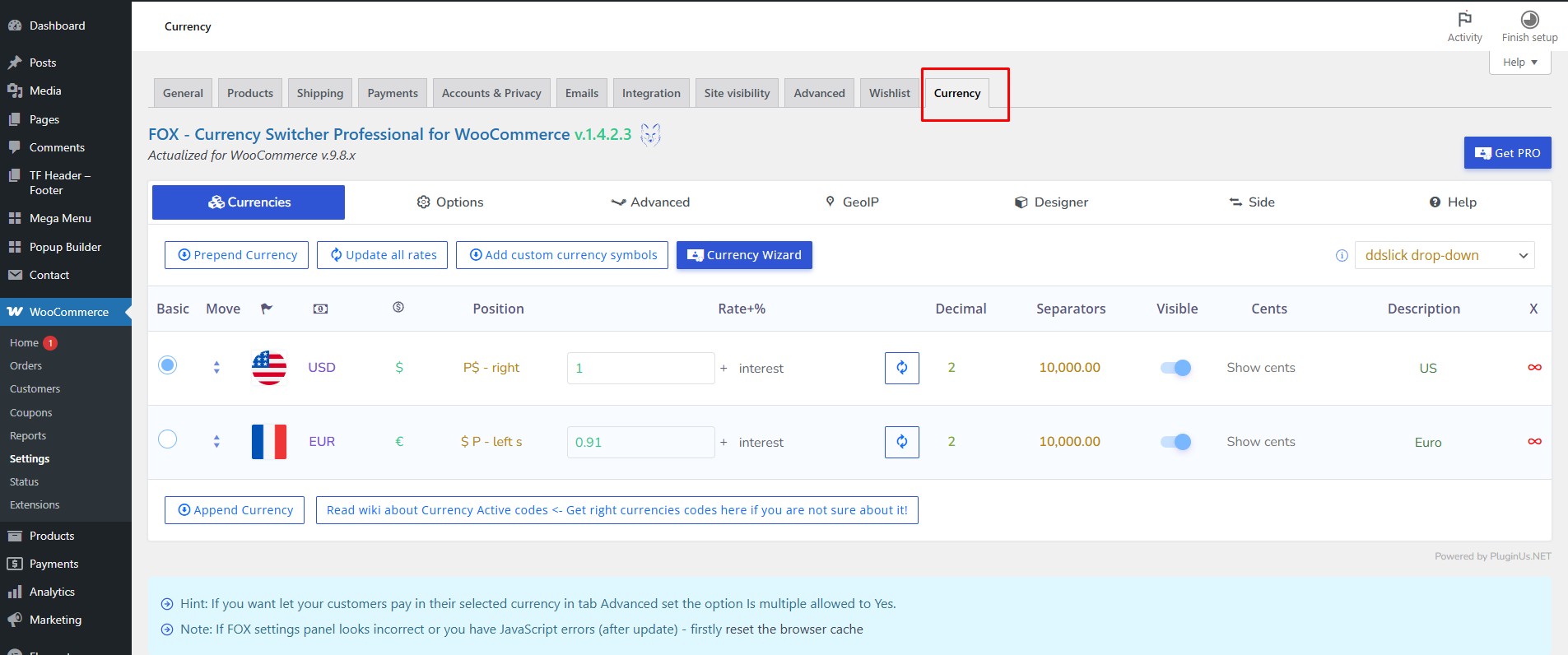Select EUR as basic currency radio
Image resolution: width=1568 pixels, height=655 pixels.
tap(167, 439)
